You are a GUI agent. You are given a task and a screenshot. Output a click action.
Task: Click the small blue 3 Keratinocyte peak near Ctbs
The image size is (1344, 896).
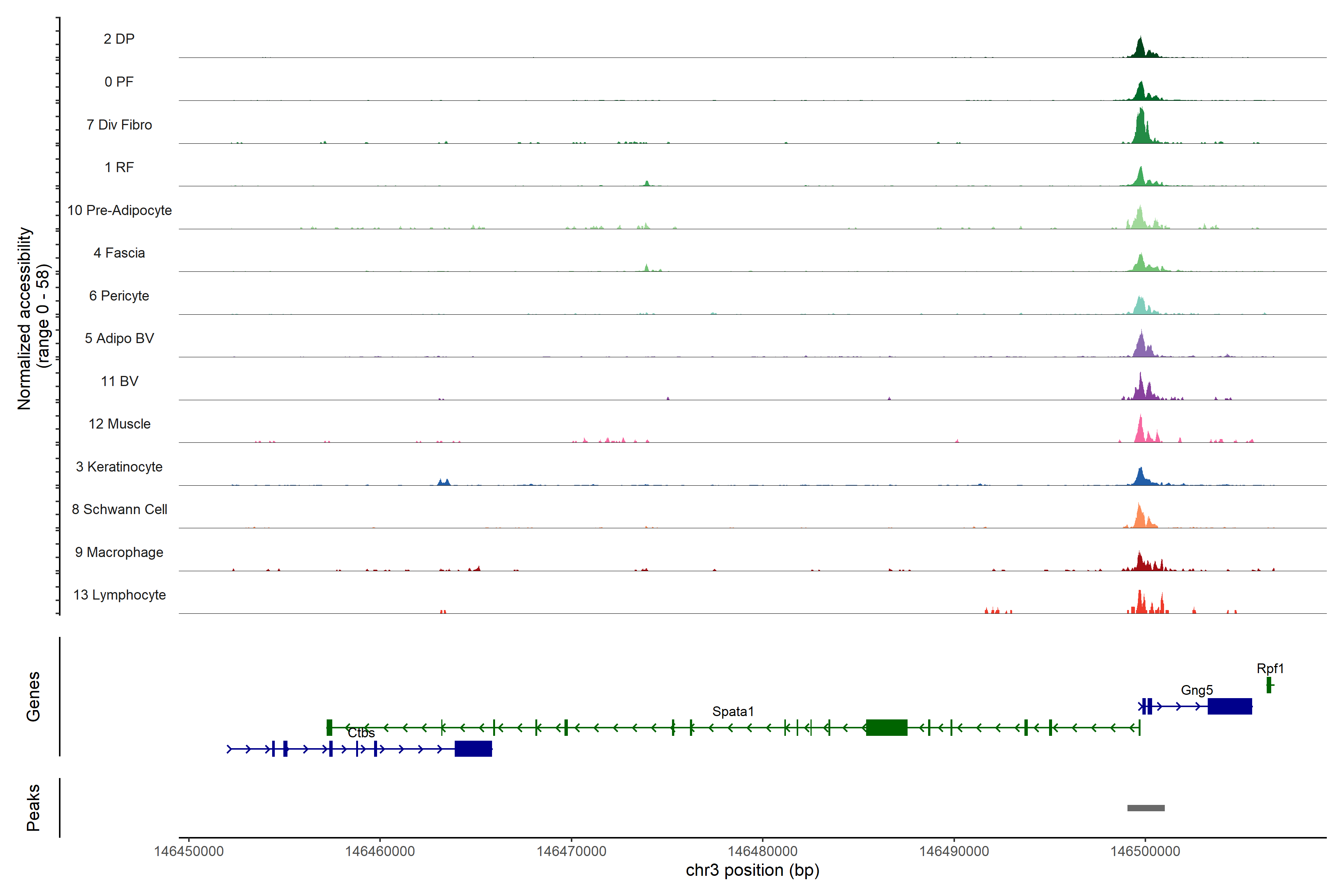pos(444,482)
